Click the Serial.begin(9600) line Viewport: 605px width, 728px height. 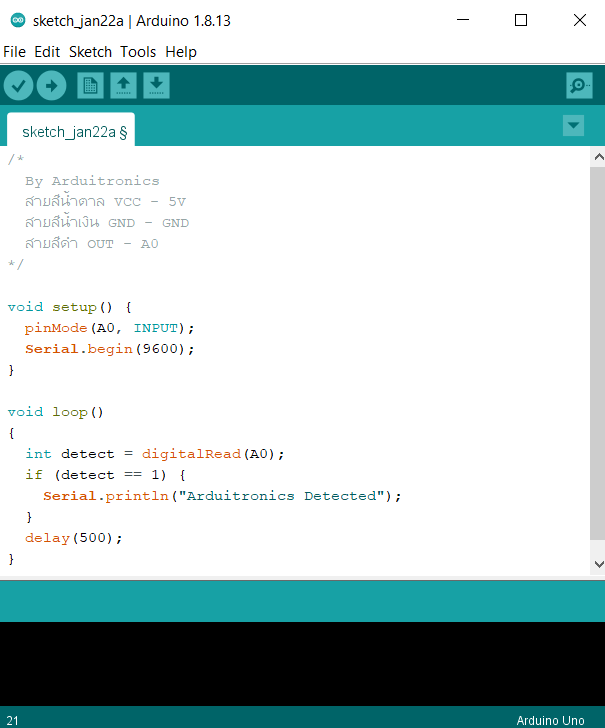(109, 349)
